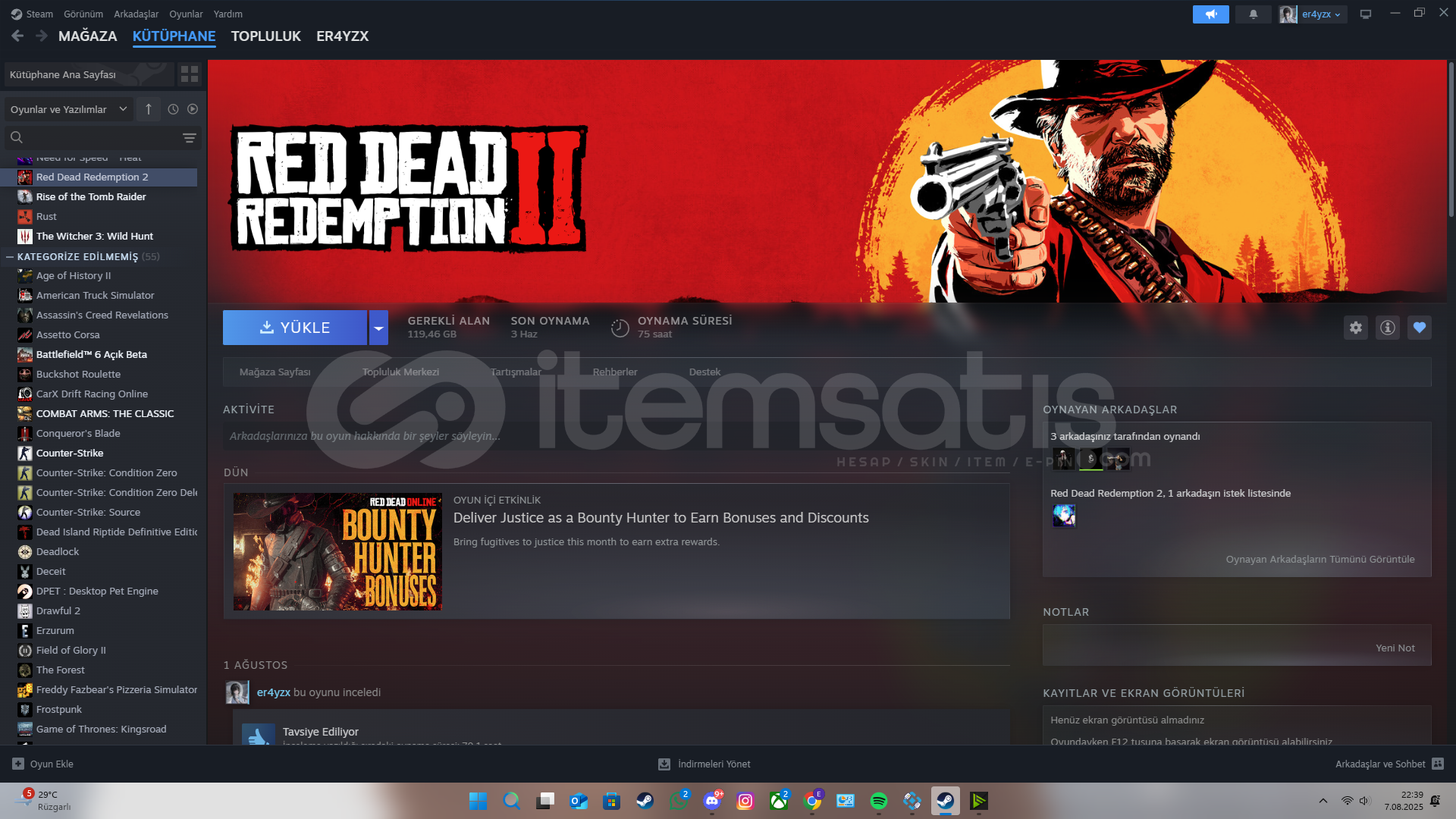This screenshot has width=1456, height=819.
Task: Click the main page vertical scrollbar
Action: (1451, 140)
